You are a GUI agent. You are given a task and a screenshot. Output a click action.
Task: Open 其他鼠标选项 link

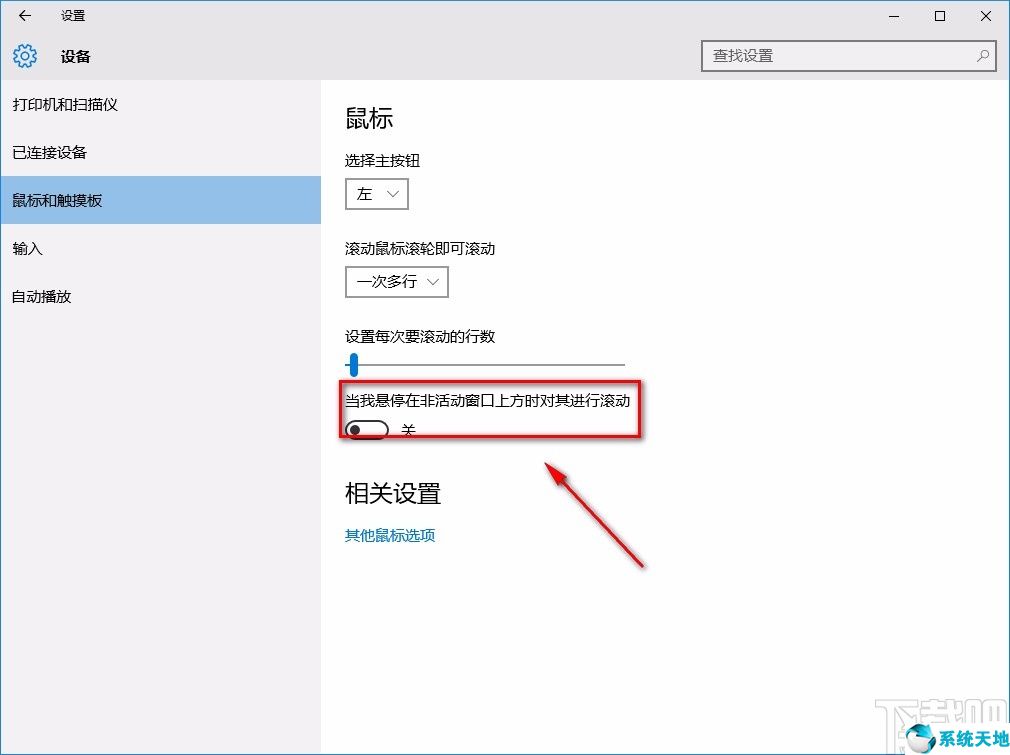tap(389, 535)
